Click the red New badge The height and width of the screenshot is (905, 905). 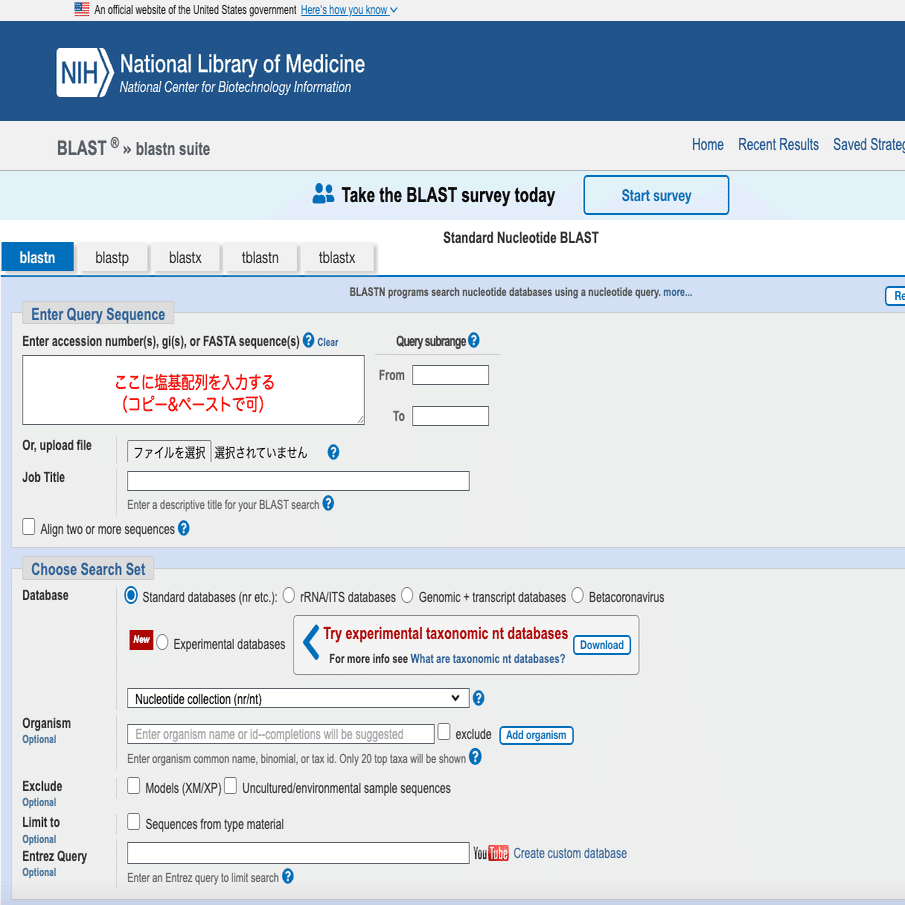pyautogui.click(x=141, y=640)
